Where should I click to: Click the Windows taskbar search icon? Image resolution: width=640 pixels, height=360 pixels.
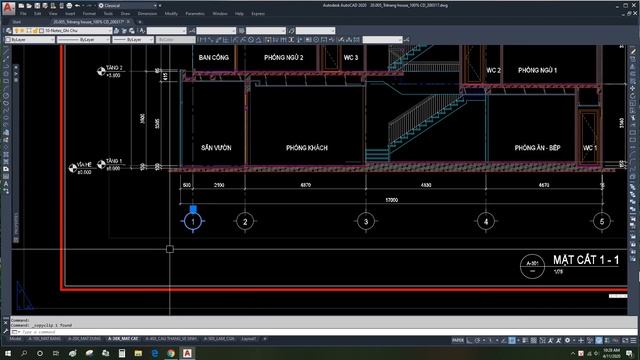pyautogui.click(x=24, y=353)
